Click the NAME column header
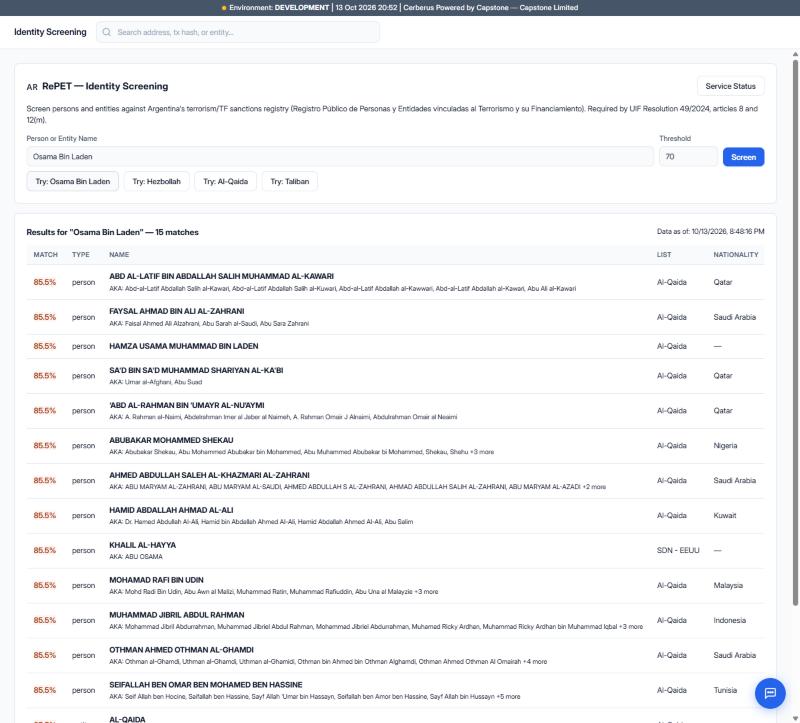 (x=119, y=255)
